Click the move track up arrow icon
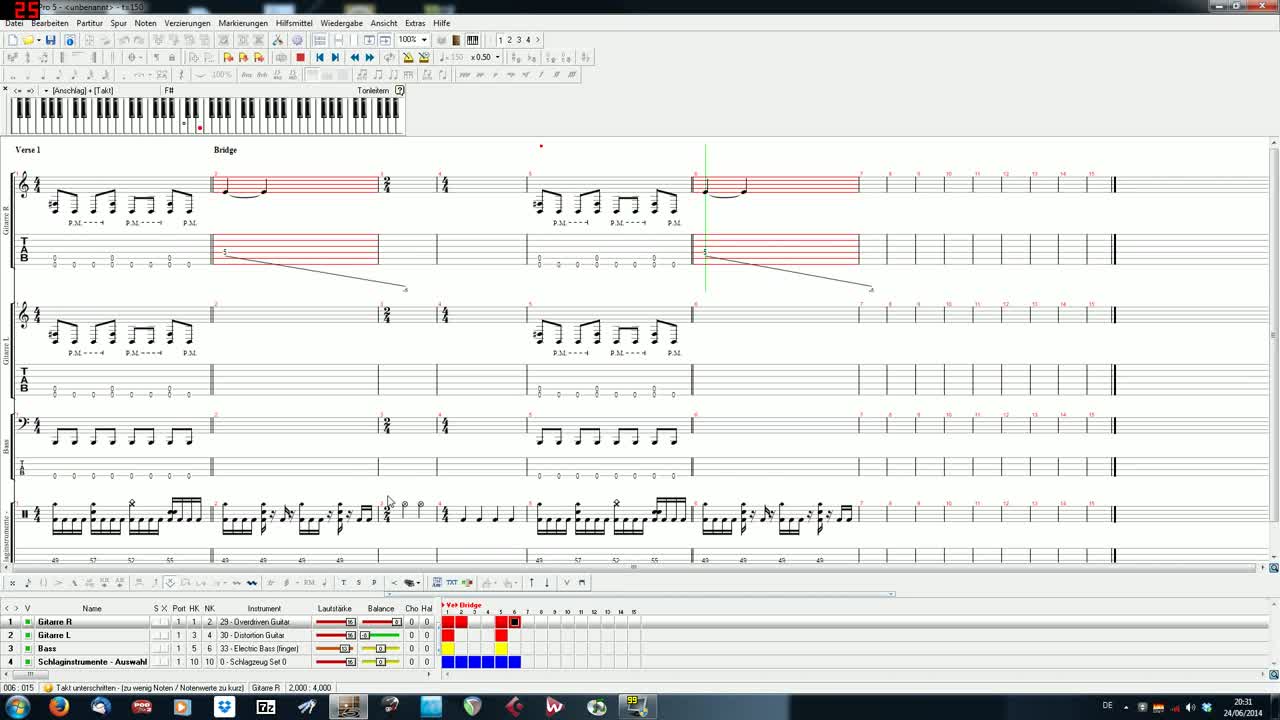1280x720 pixels. point(531,582)
